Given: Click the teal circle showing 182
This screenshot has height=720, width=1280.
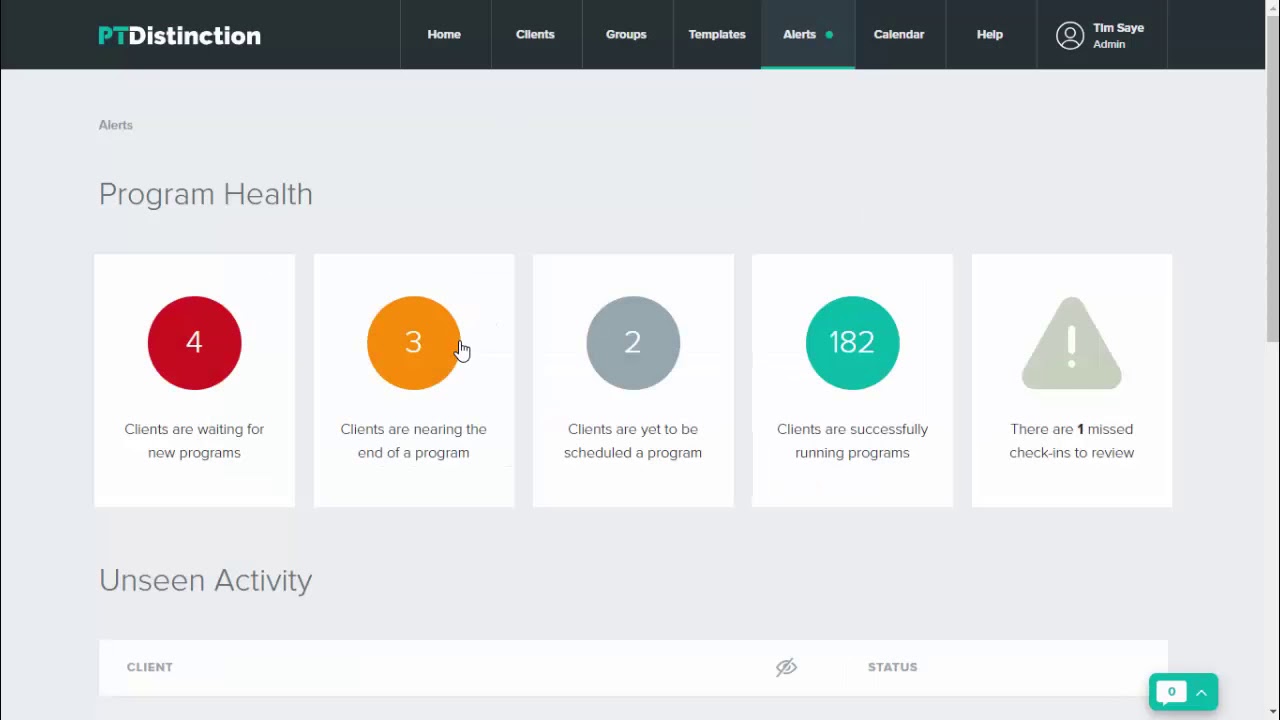Looking at the screenshot, I should coord(852,343).
